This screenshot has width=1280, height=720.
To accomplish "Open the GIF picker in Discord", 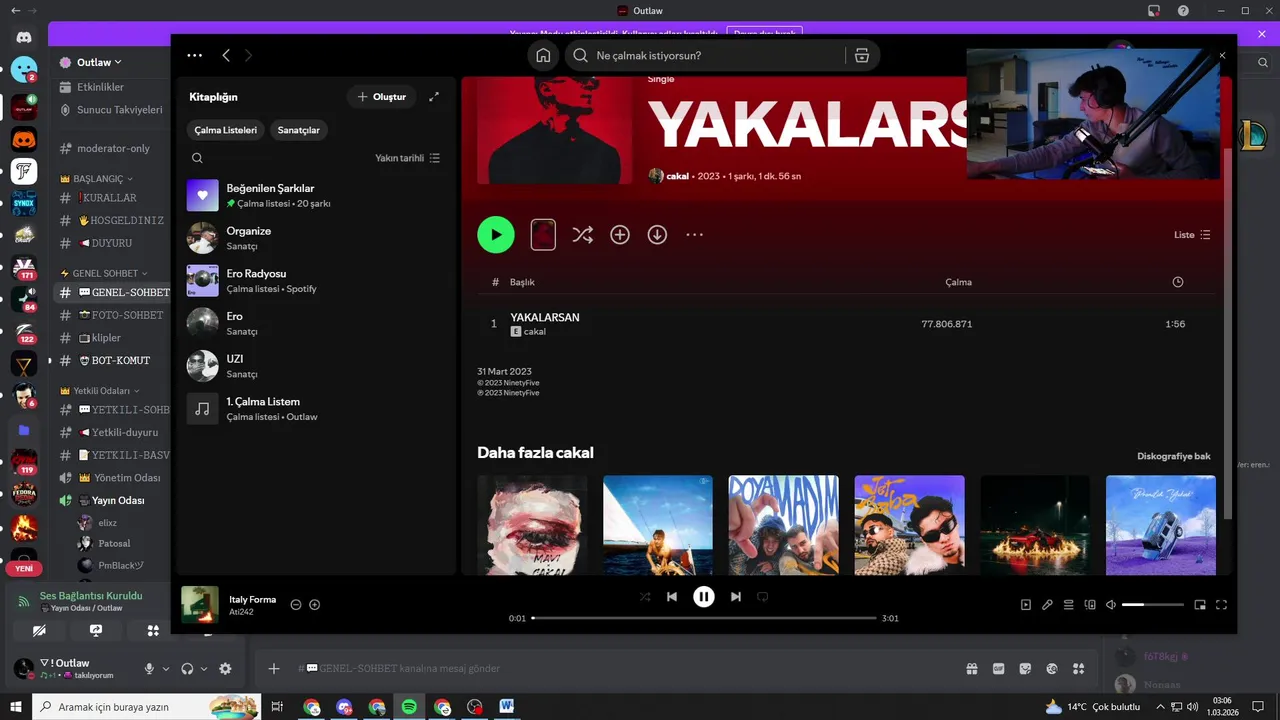I will [x=998, y=669].
